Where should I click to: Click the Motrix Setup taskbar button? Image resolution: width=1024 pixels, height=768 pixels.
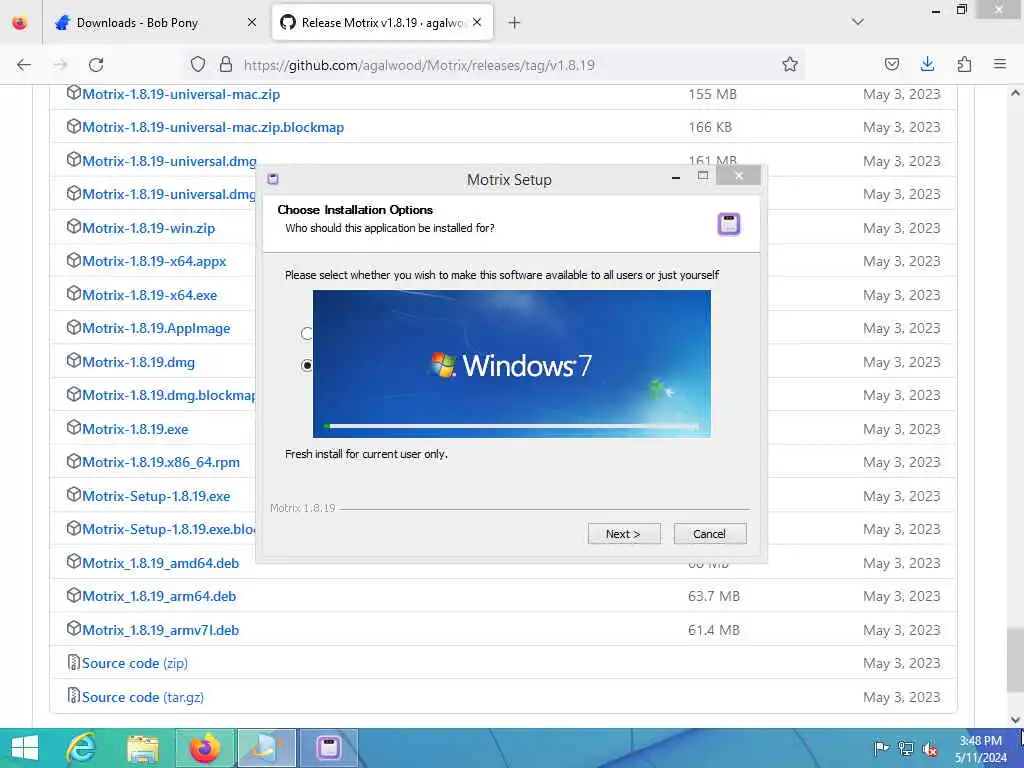pos(328,748)
